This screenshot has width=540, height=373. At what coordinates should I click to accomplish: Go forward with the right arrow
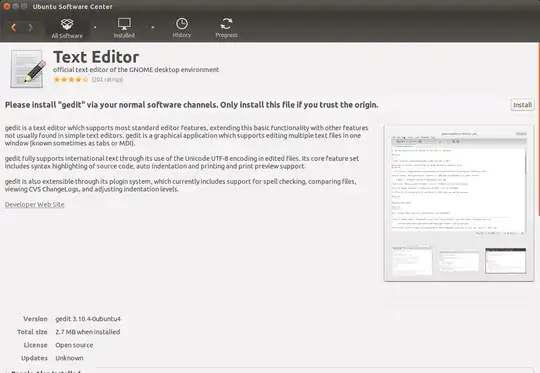coord(30,27)
